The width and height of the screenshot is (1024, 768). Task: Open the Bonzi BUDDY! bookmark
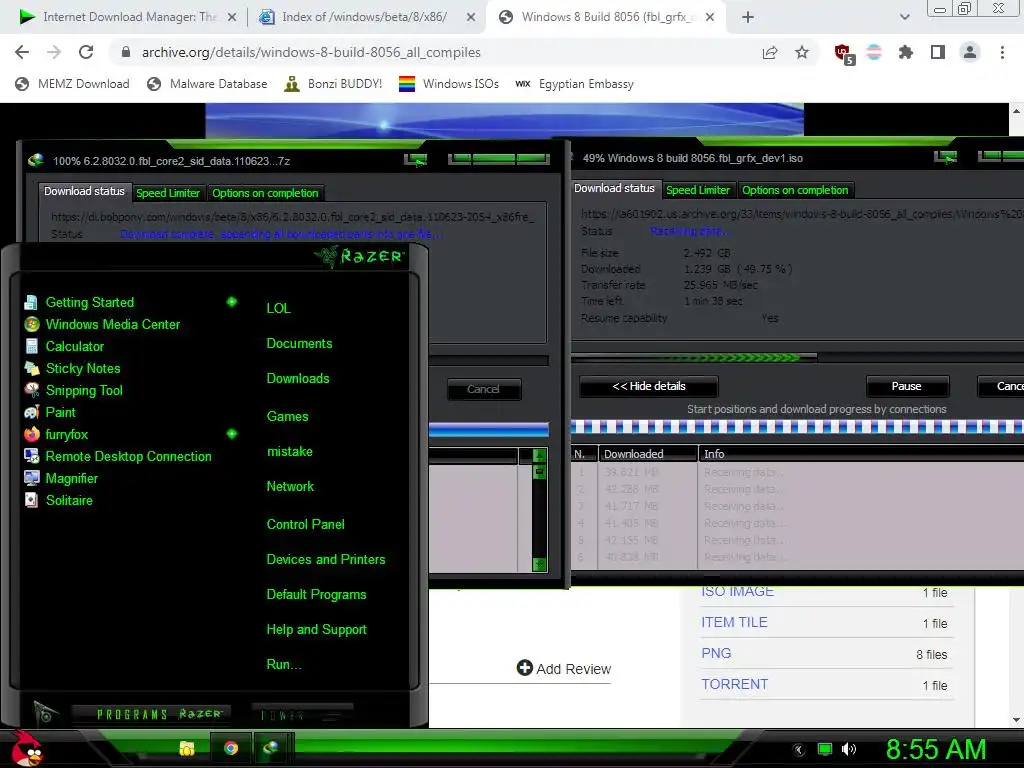click(333, 84)
